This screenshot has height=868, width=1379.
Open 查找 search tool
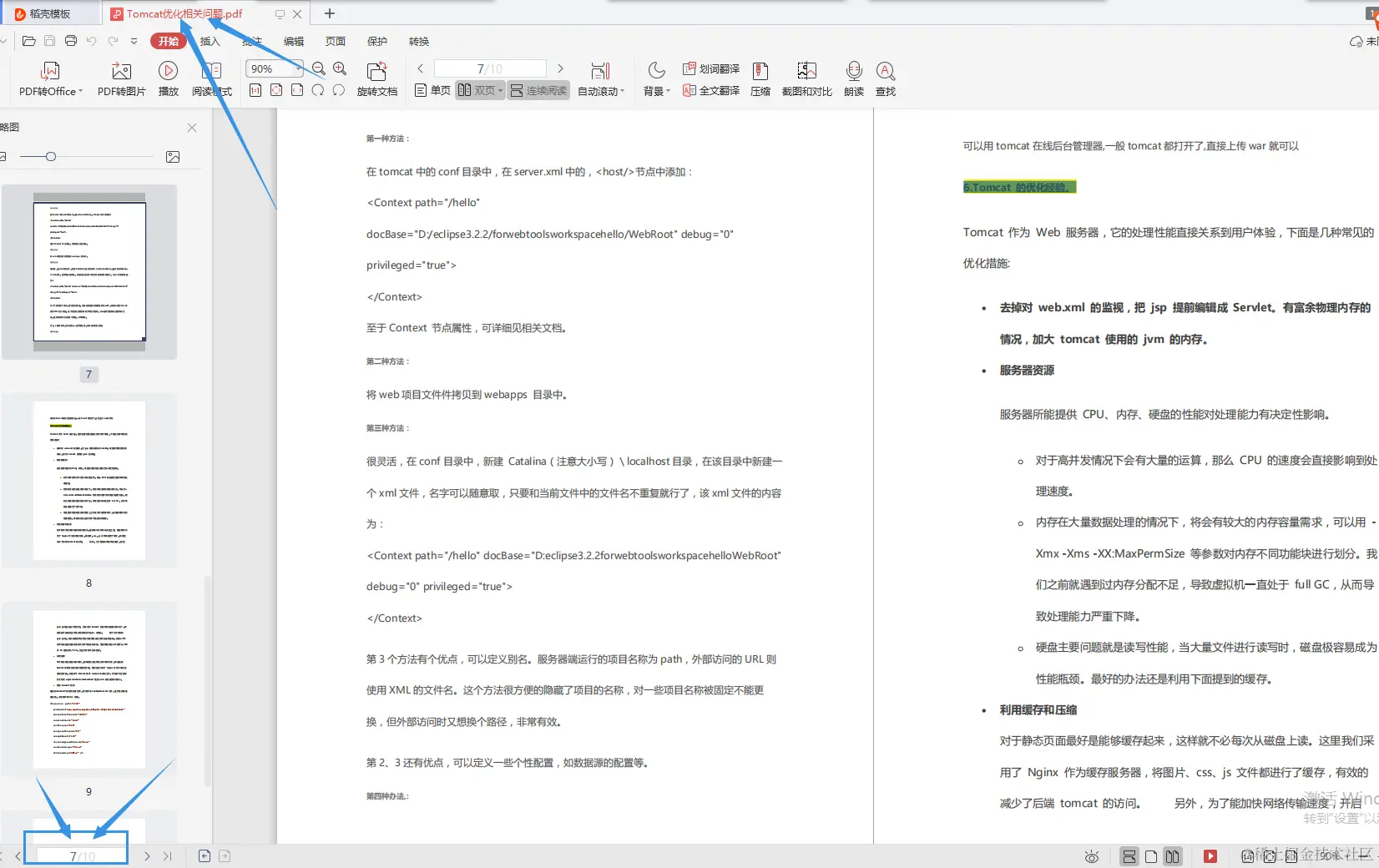tap(886, 79)
